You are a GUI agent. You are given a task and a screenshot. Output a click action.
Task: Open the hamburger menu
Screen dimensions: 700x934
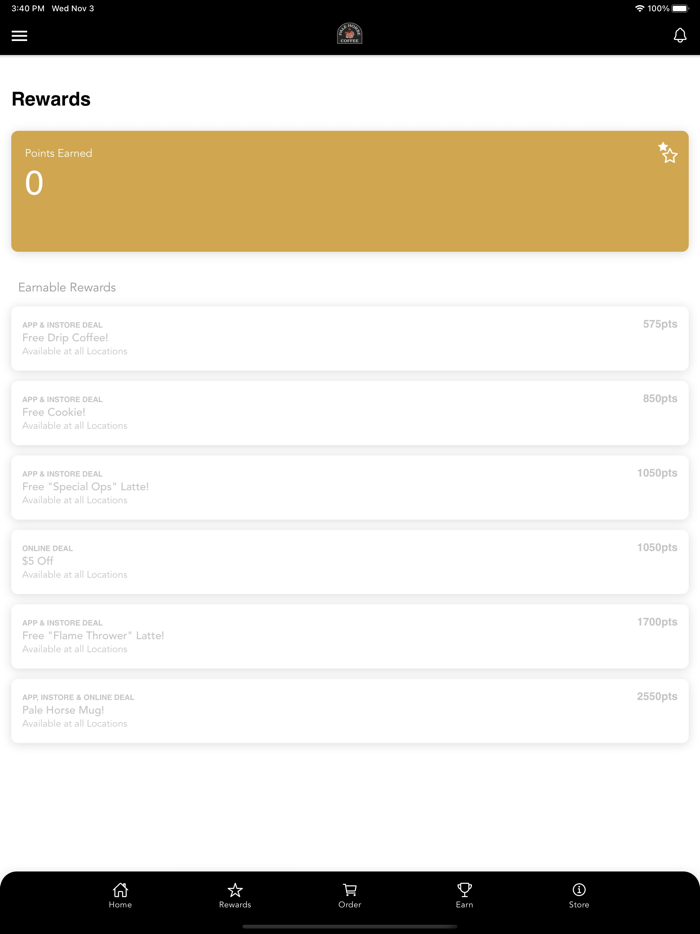click(19, 36)
